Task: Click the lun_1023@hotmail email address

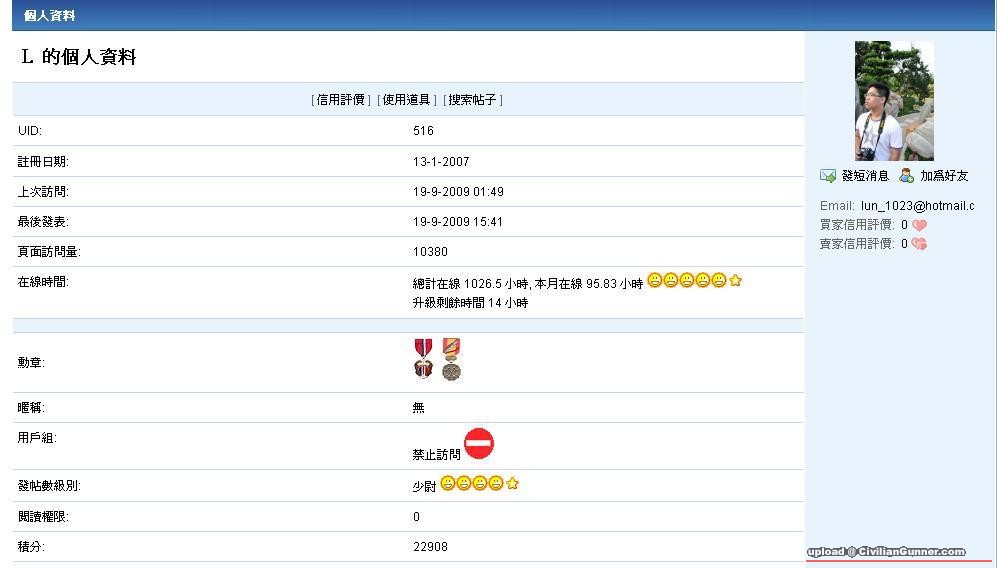Action: 917,206
